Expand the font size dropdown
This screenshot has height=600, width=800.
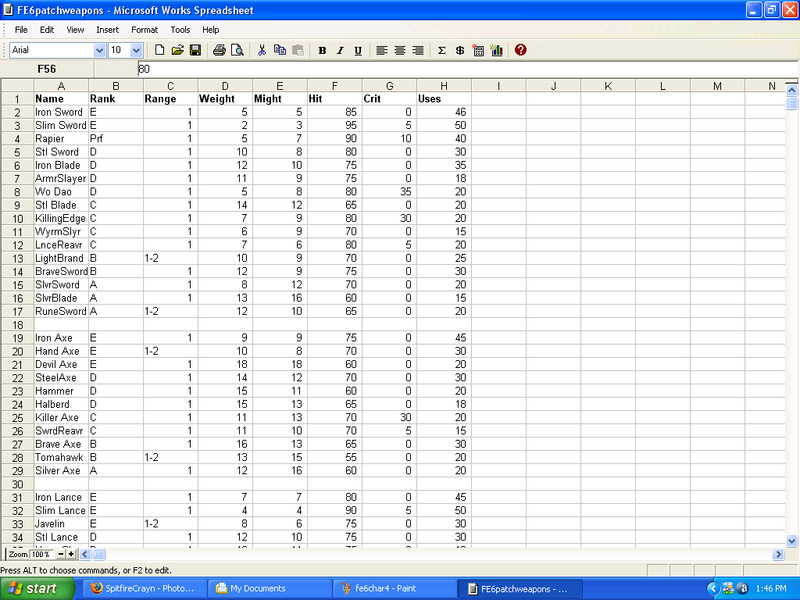point(137,50)
